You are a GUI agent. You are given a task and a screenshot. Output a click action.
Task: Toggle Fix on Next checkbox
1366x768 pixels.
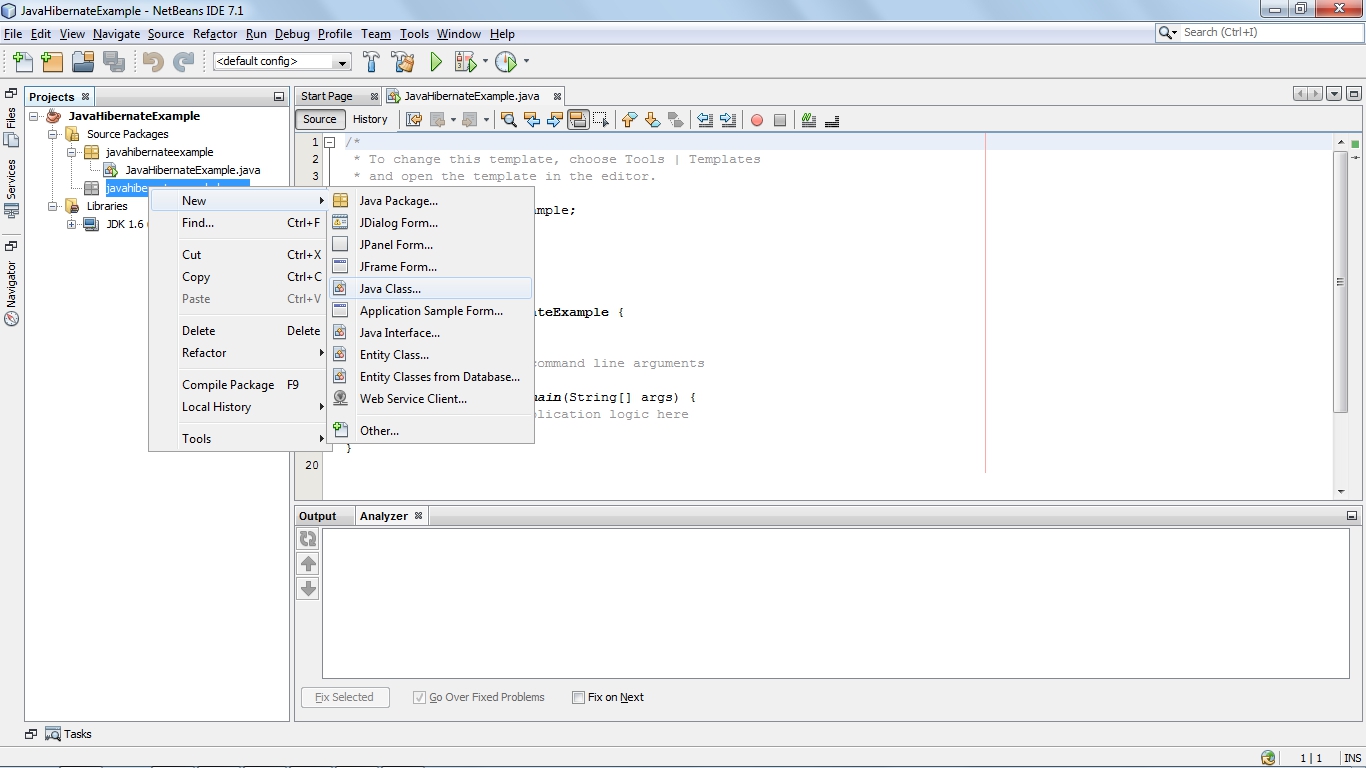click(x=578, y=698)
